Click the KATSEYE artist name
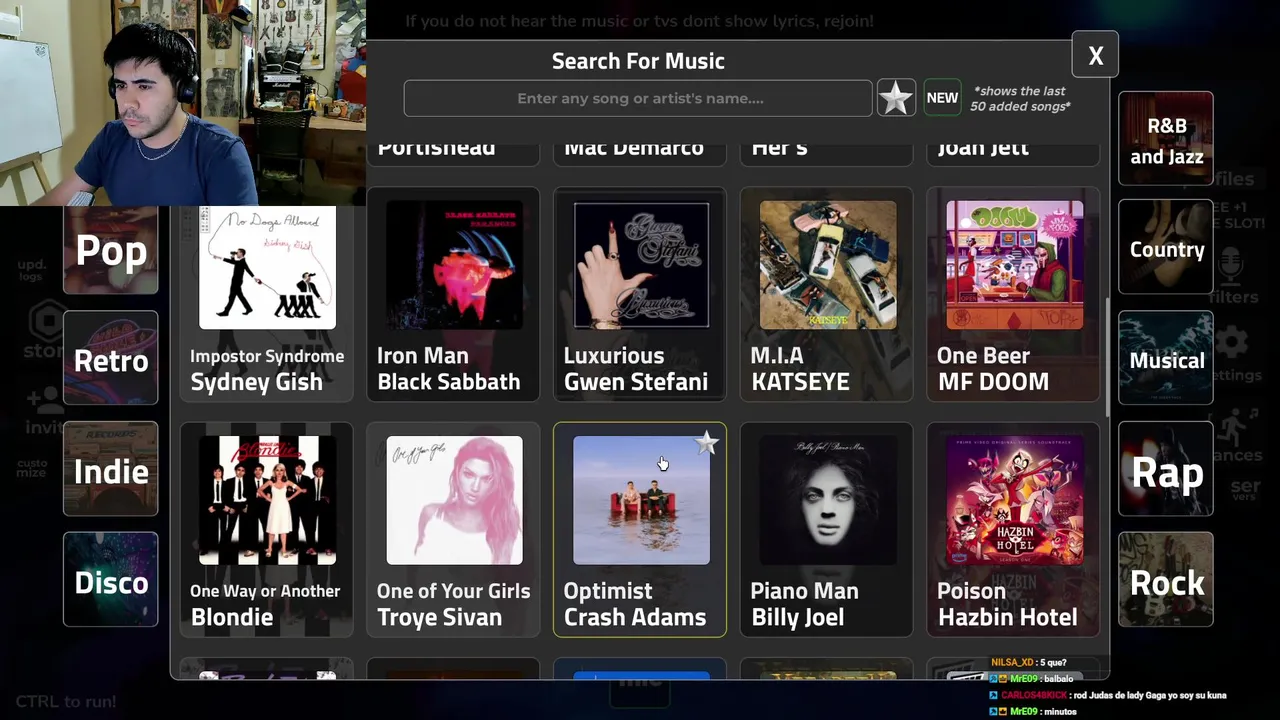1280x720 pixels. click(800, 382)
